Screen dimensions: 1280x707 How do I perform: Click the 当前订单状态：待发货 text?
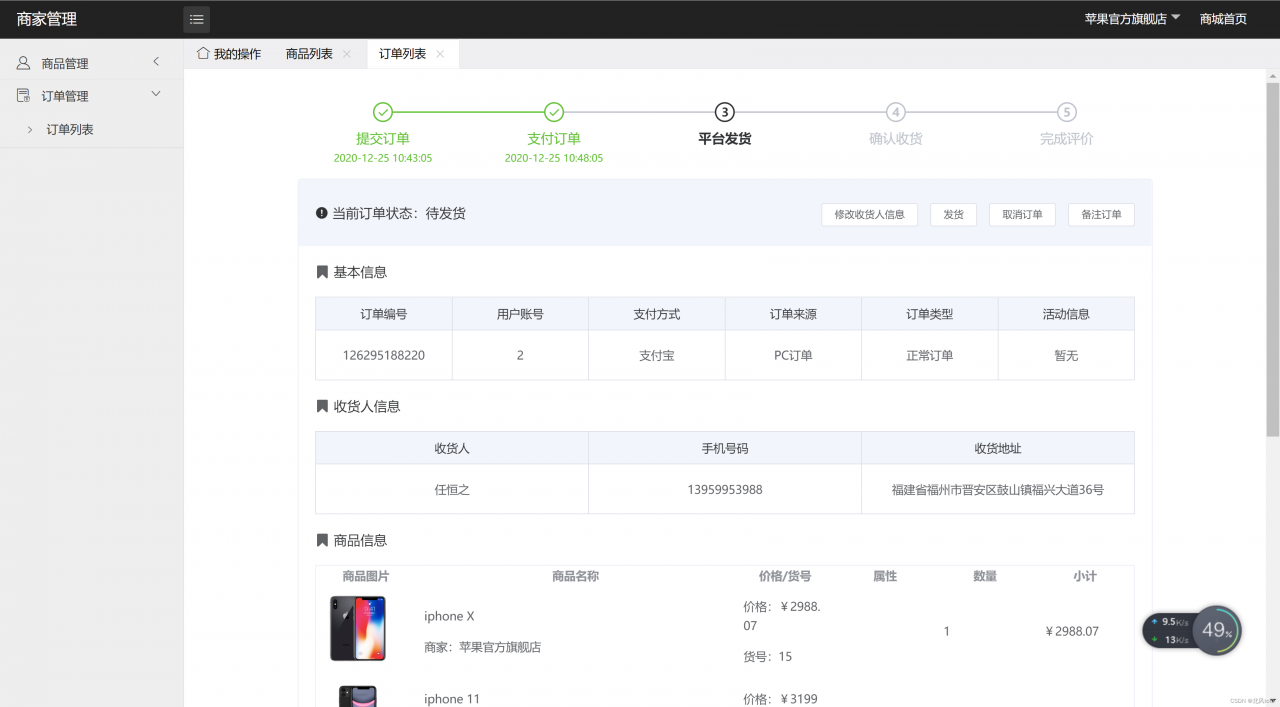click(x=399, y=213)
